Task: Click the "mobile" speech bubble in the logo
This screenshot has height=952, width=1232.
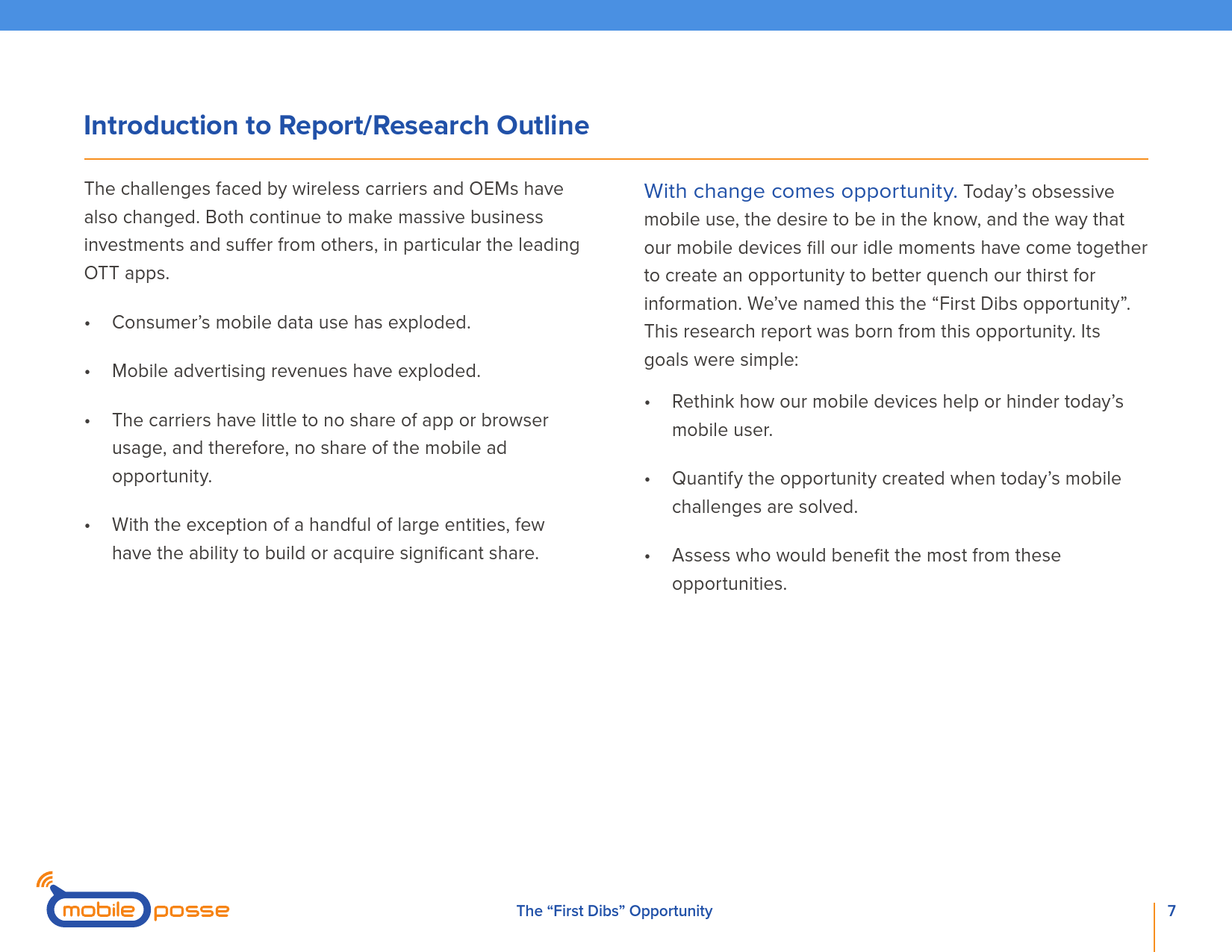Action: [99, 909]
